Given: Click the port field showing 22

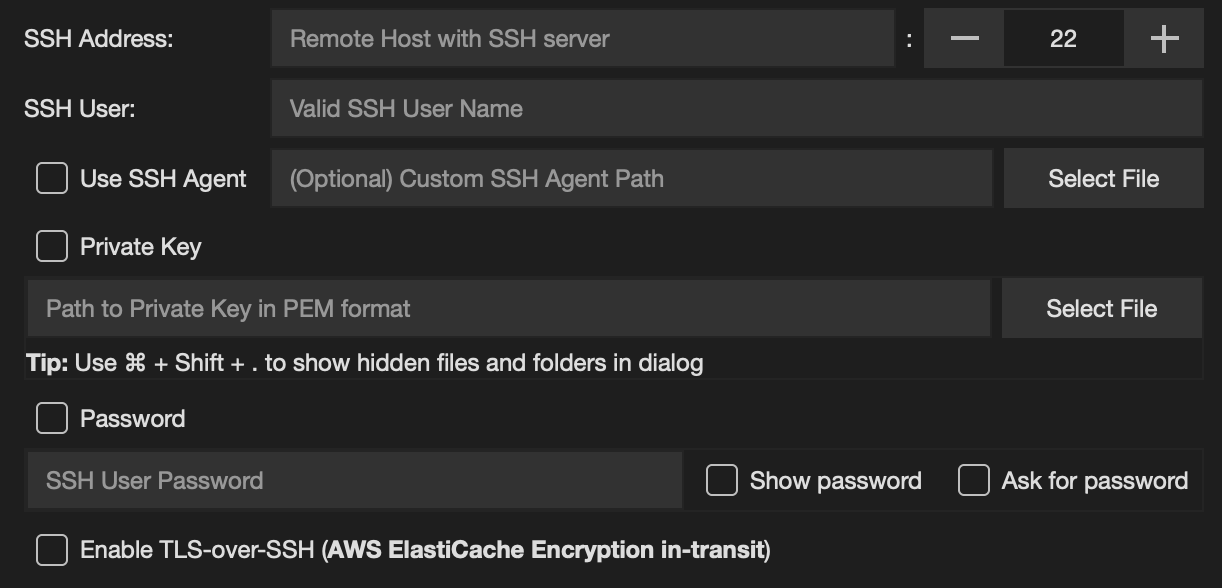Looking at the screenshot, I should click(1063, 38).
